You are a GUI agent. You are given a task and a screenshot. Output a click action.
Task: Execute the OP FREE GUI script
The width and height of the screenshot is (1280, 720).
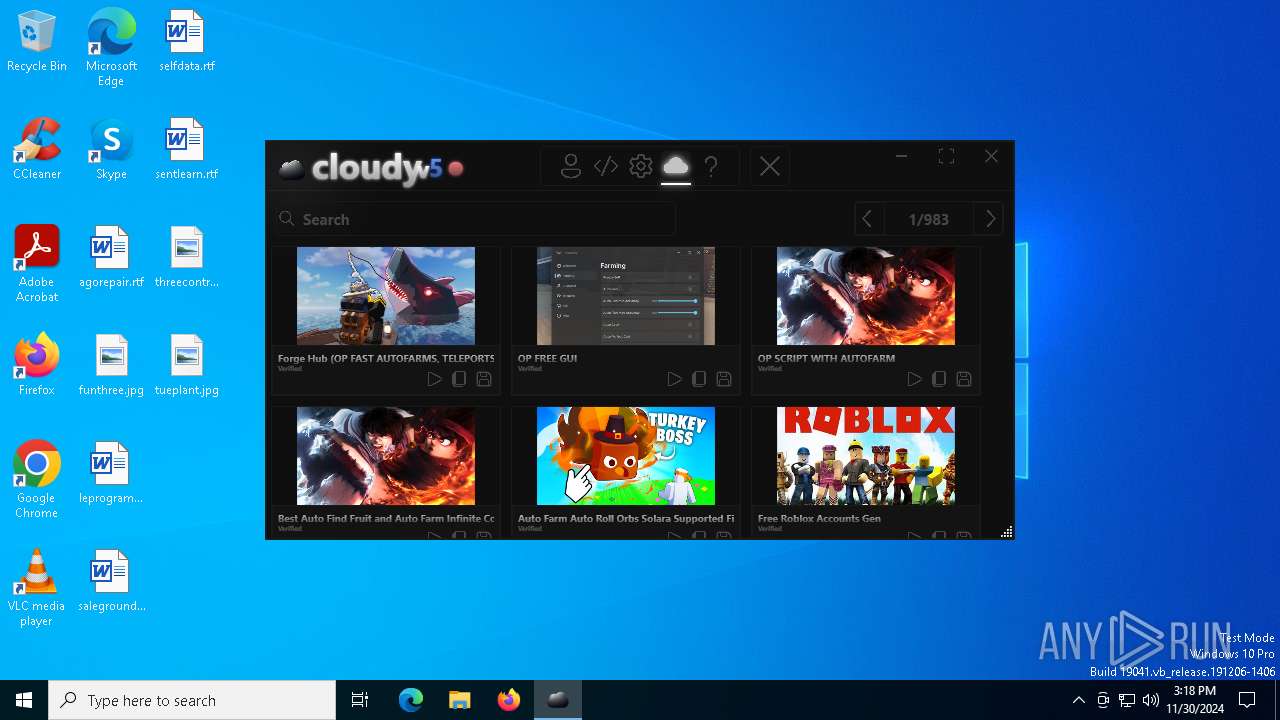point(674,379)
